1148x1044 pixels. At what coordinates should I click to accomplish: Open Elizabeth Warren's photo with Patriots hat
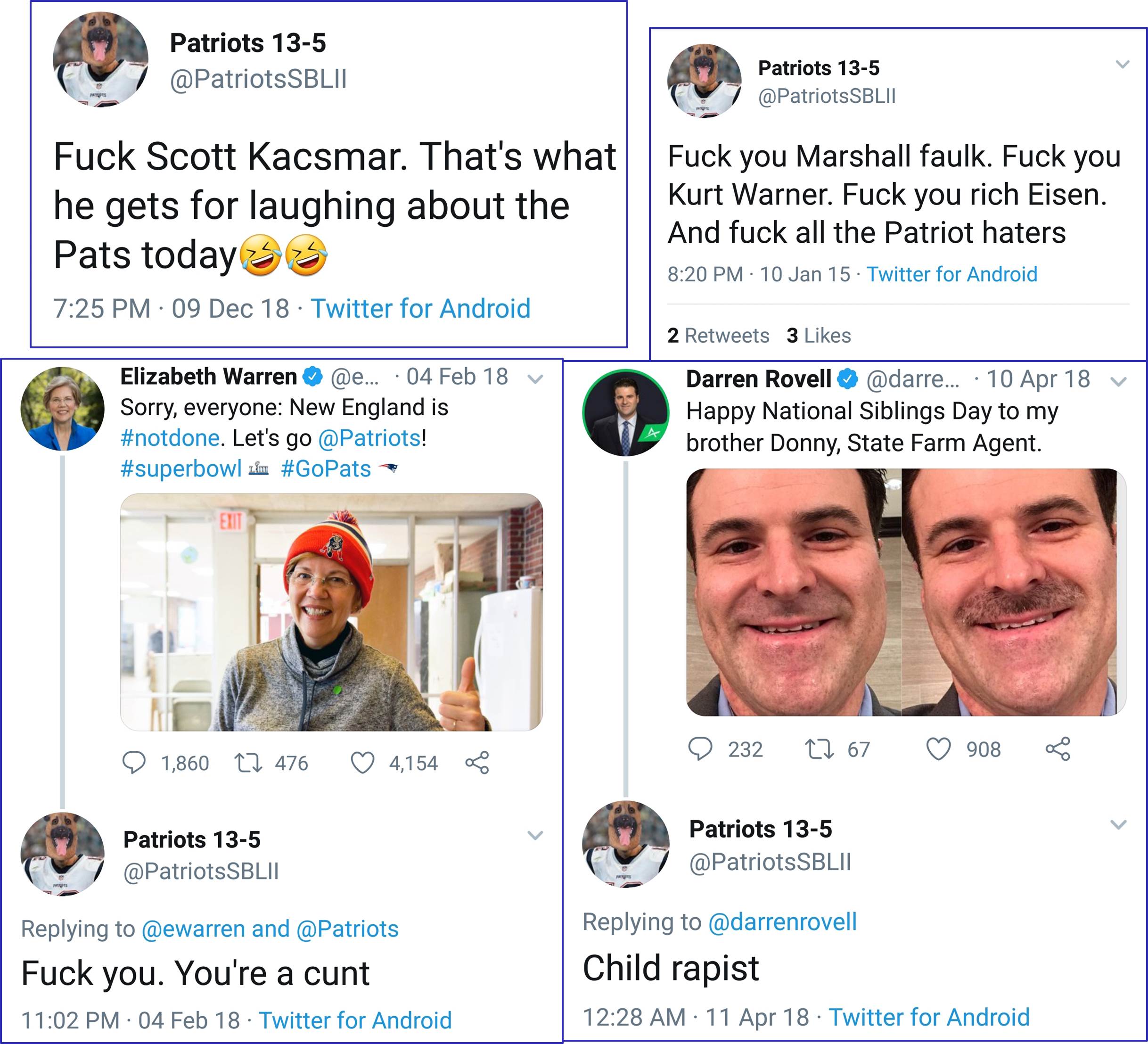click(x=331, y=612)
